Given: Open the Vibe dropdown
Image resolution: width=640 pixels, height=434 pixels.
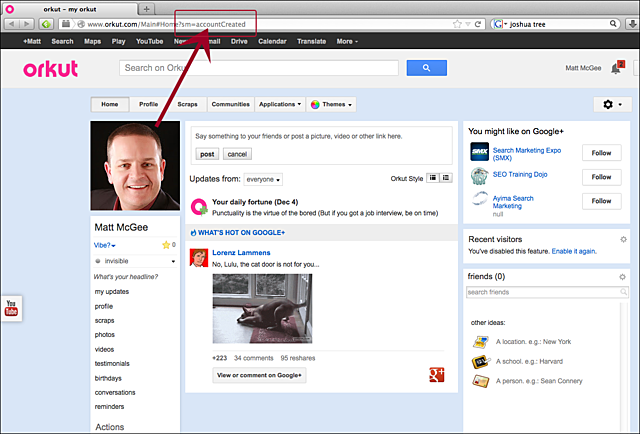Looking at the screenshot, I should point(104,245).
